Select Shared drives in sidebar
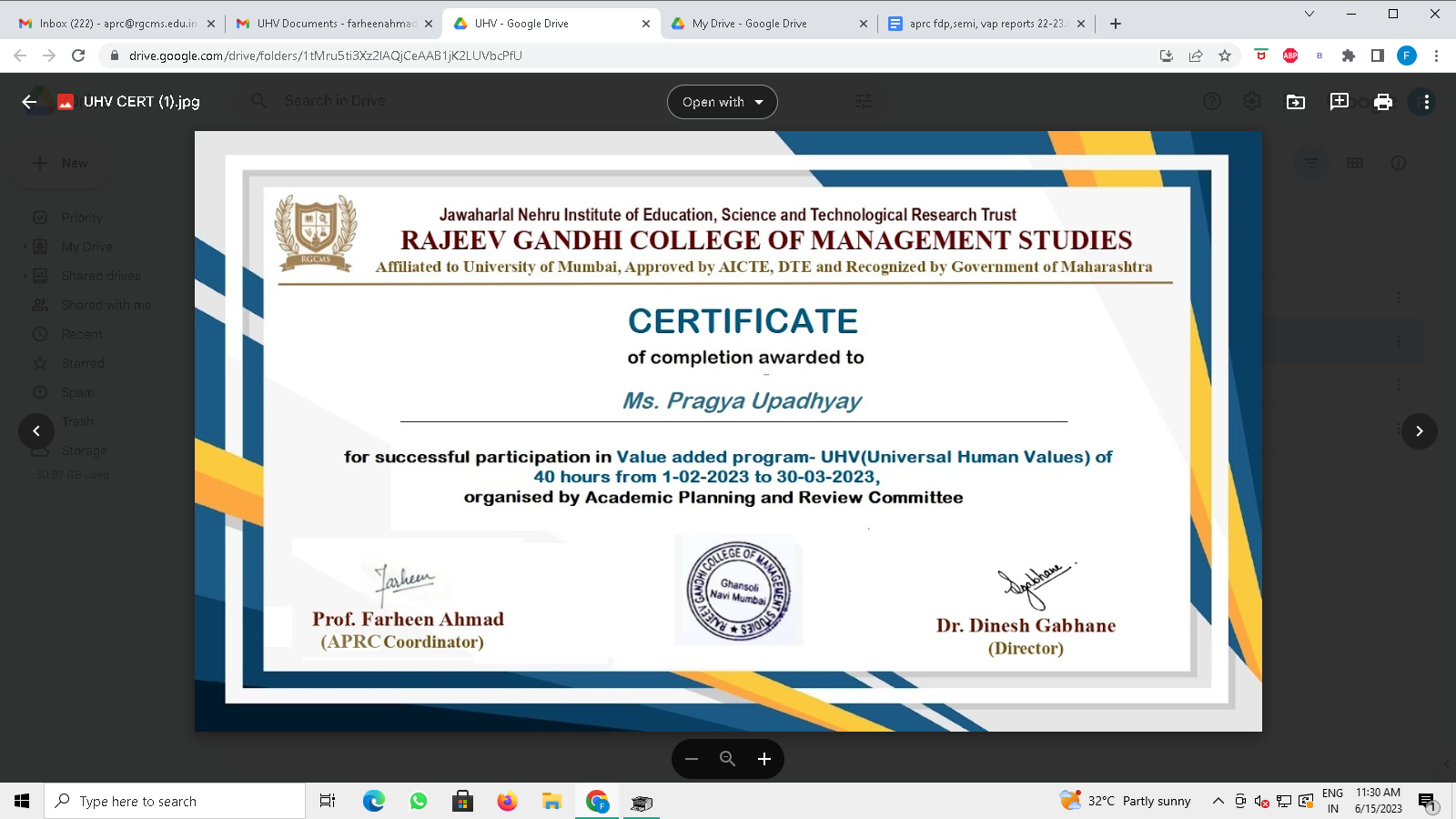The height and width of the screenshot is (819, 1456). tap(101, 276)
